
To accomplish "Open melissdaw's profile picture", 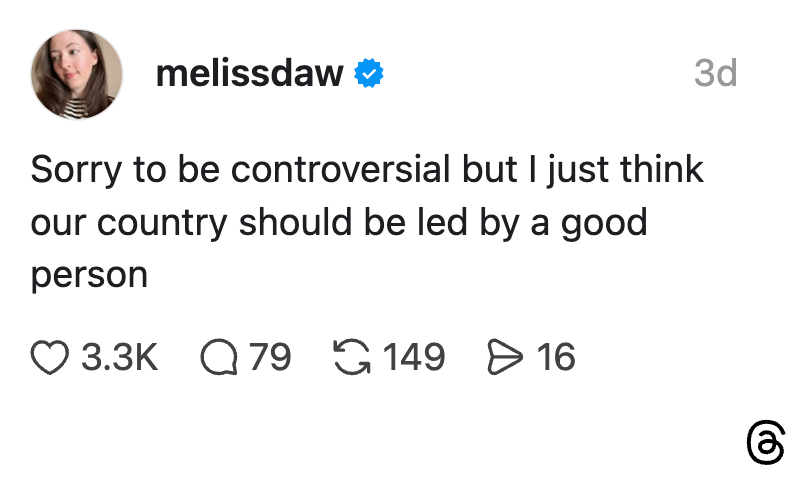I will [77, 74].
